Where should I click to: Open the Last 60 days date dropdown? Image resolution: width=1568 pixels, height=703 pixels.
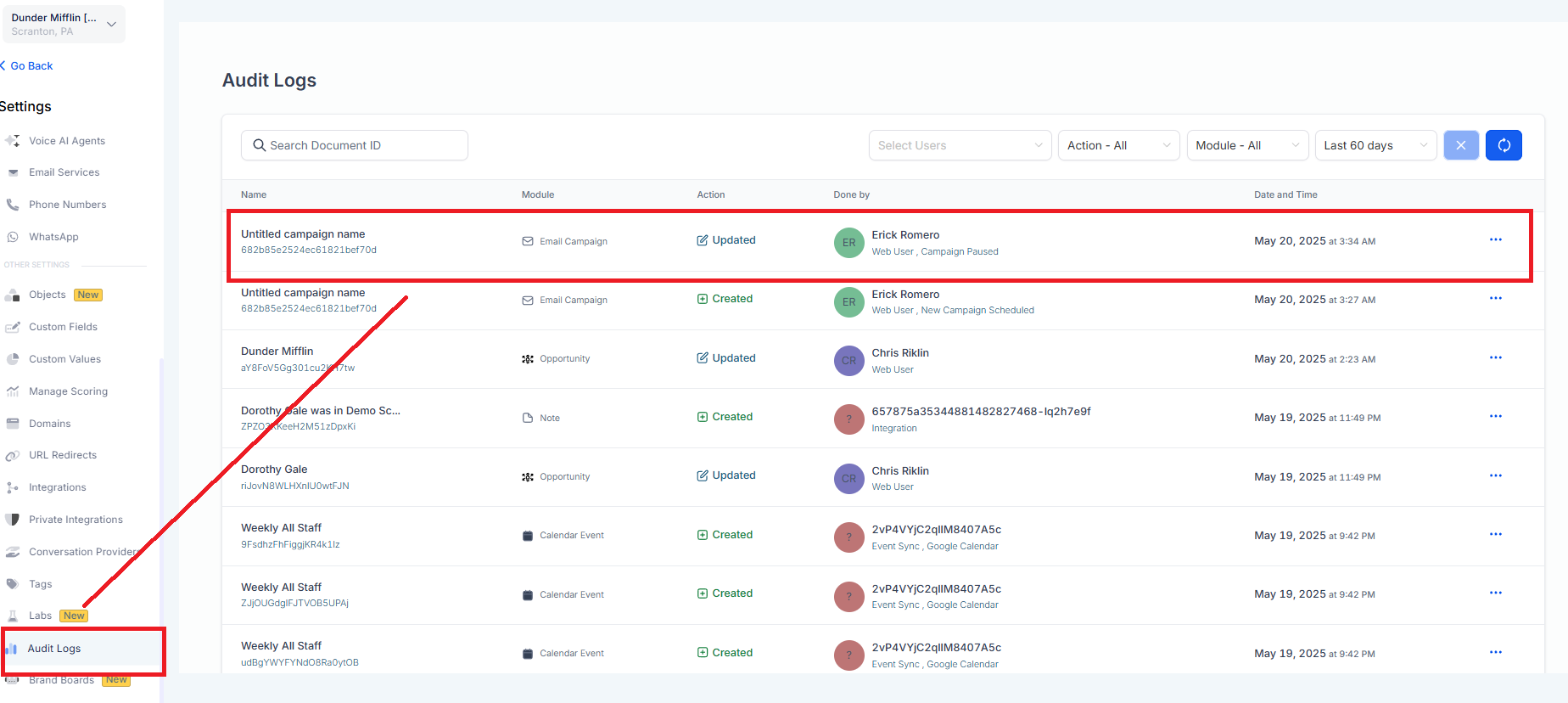pyautogui.click(x=1376, y=145)
